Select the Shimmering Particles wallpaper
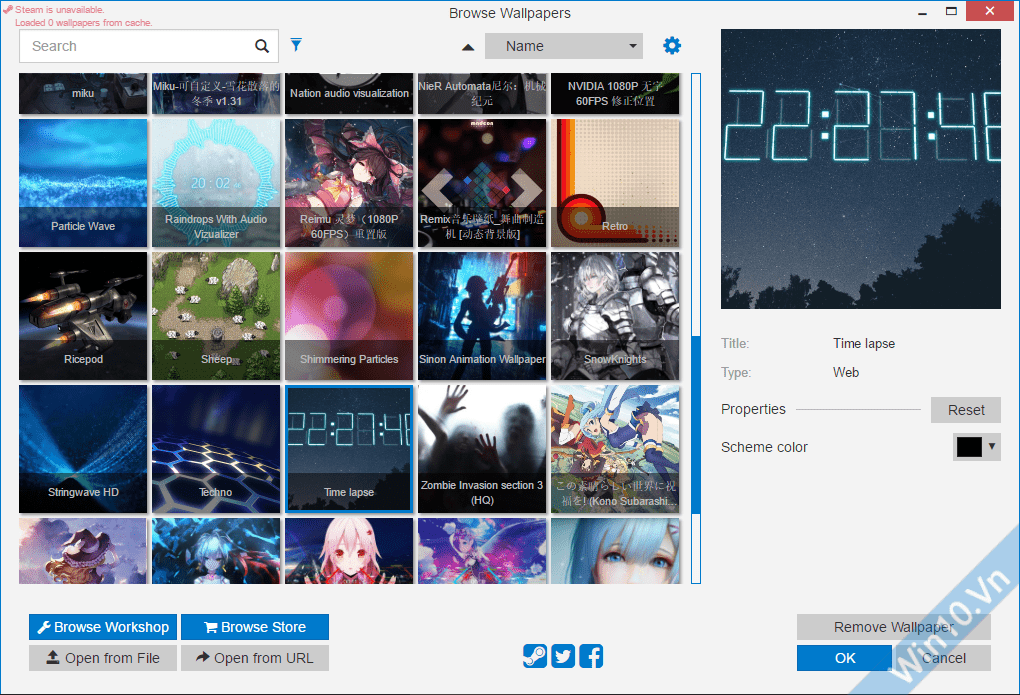1020x695 pixels. coord(349,316)
